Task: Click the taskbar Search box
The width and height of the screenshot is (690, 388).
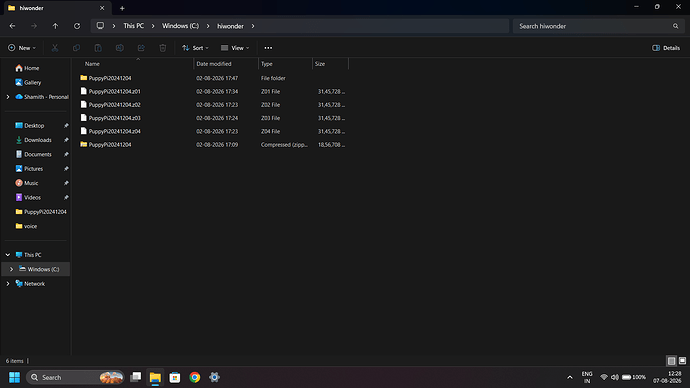Action: (x=75, y=377)
